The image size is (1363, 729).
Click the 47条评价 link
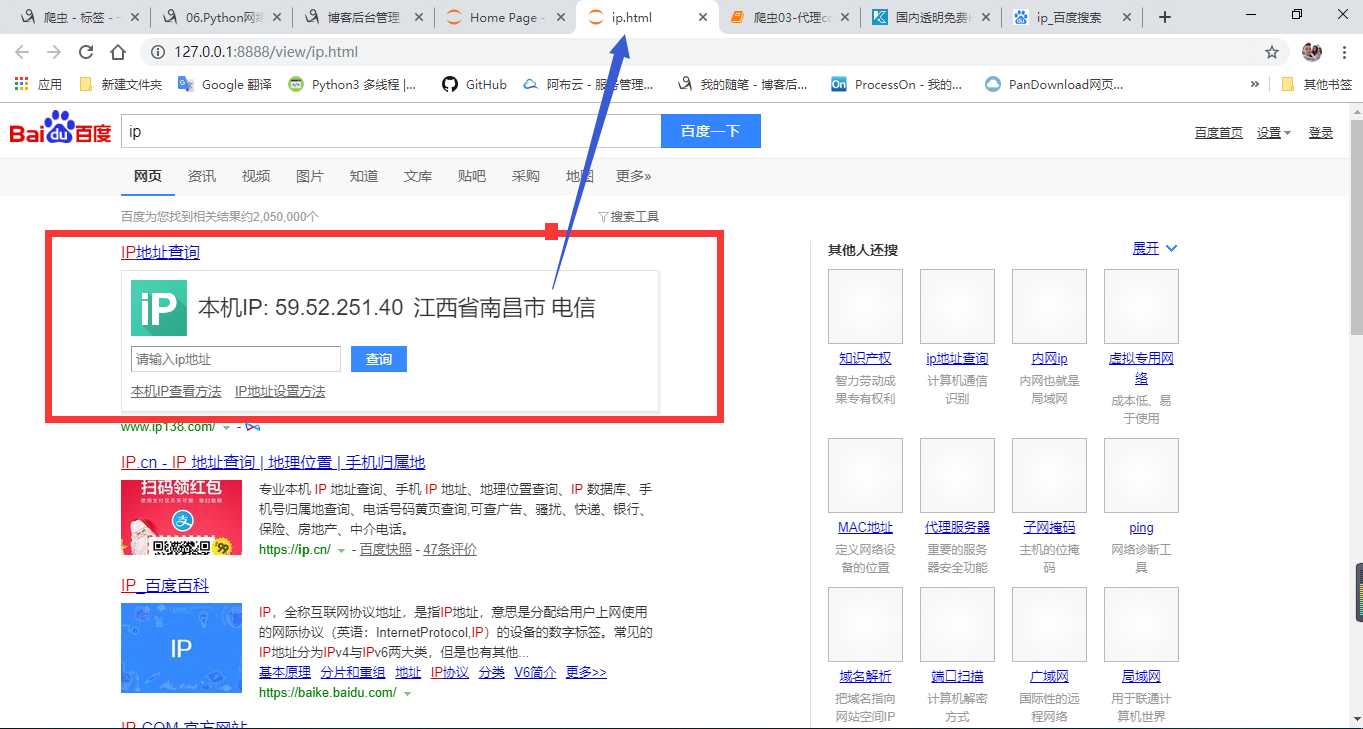click(x=450, y=549)
